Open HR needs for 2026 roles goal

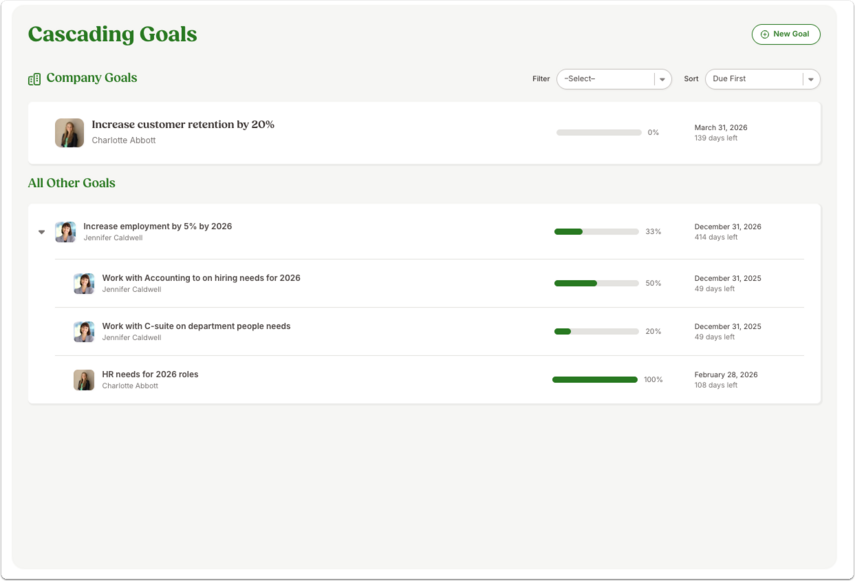point(150,374)
